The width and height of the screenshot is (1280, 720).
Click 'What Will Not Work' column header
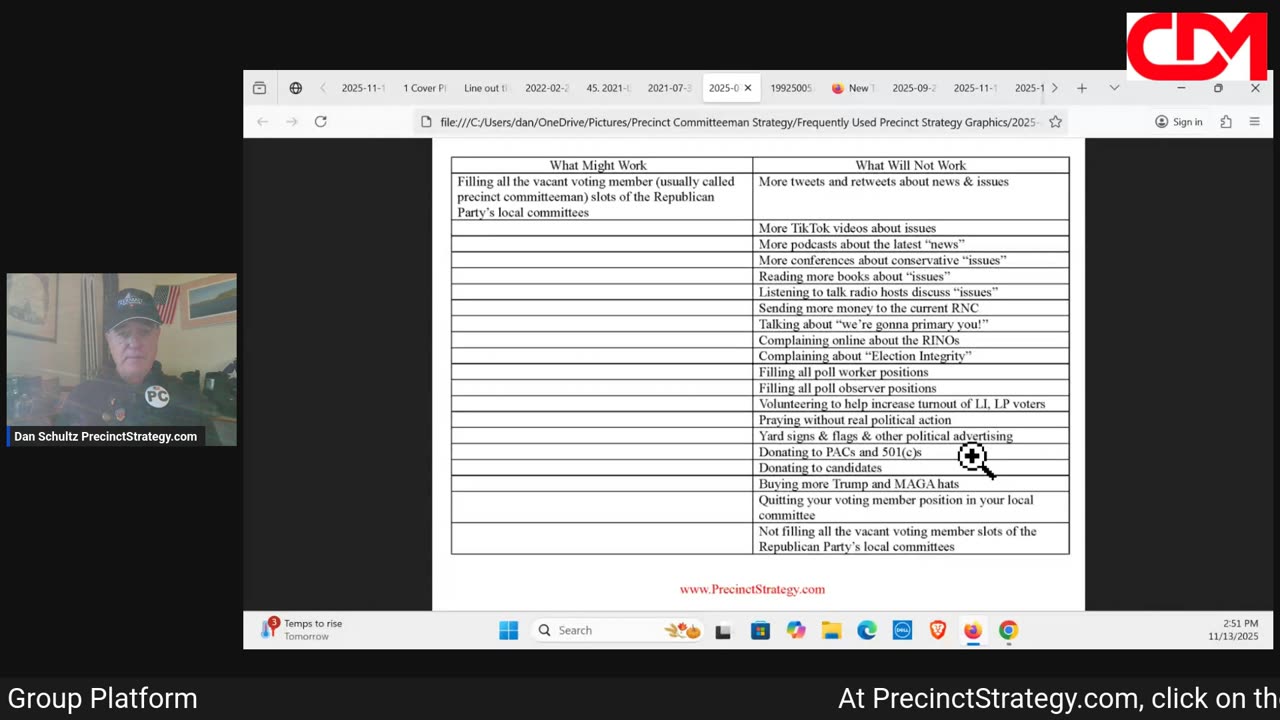click(x=910, y=165)
